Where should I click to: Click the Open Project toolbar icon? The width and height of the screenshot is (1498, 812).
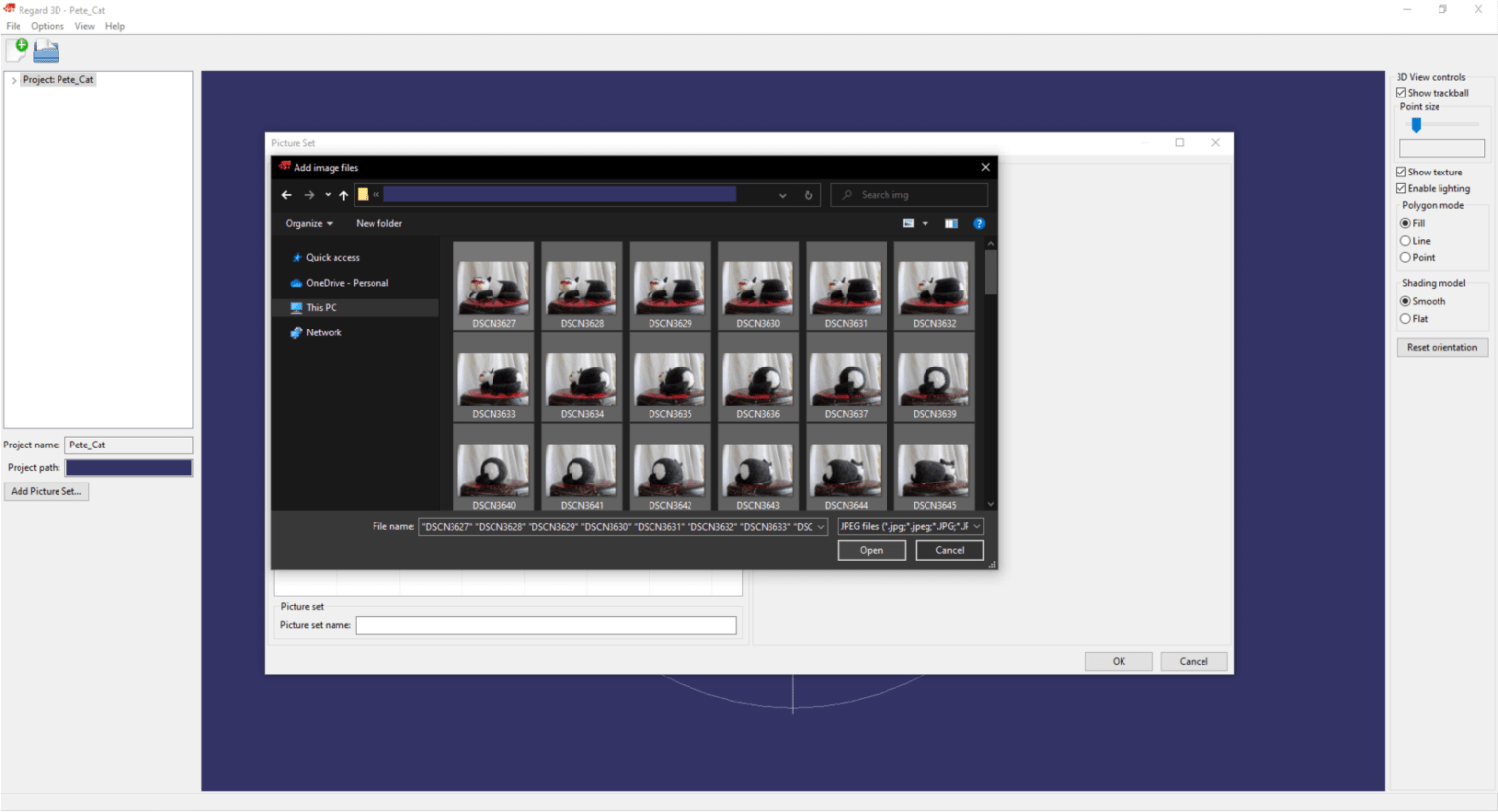[46, 51]
